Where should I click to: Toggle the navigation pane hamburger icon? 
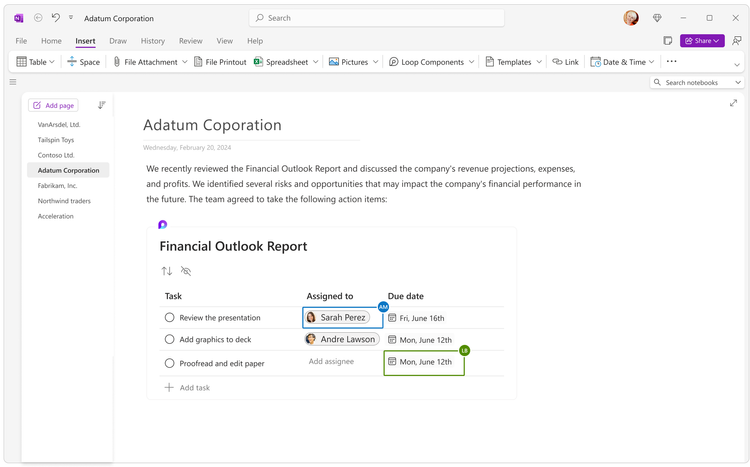(x=13, y=82)
